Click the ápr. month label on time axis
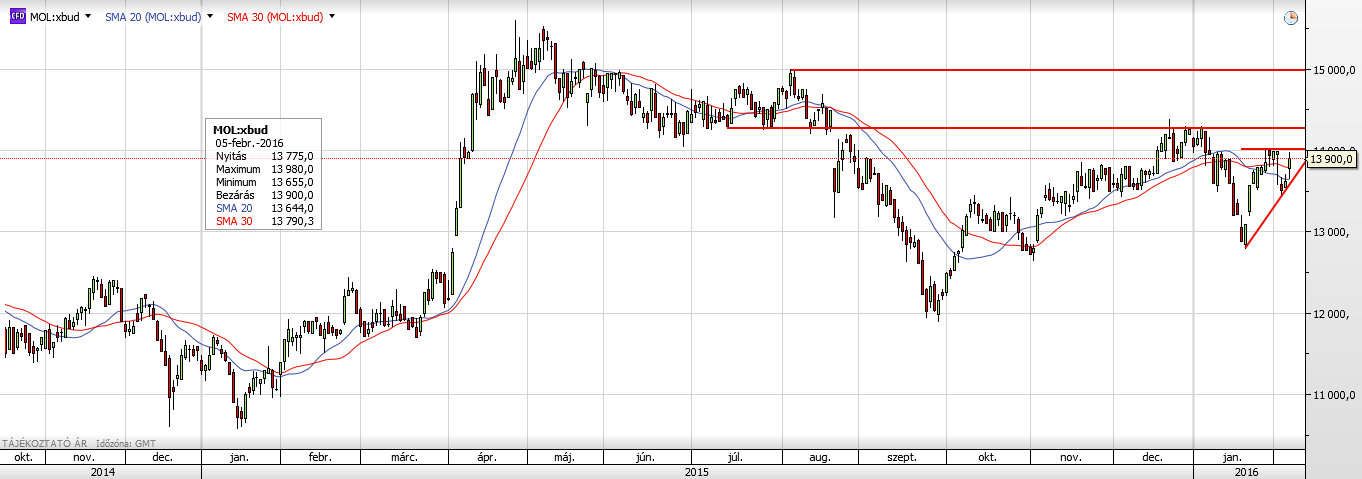 (x=487, y=457)
